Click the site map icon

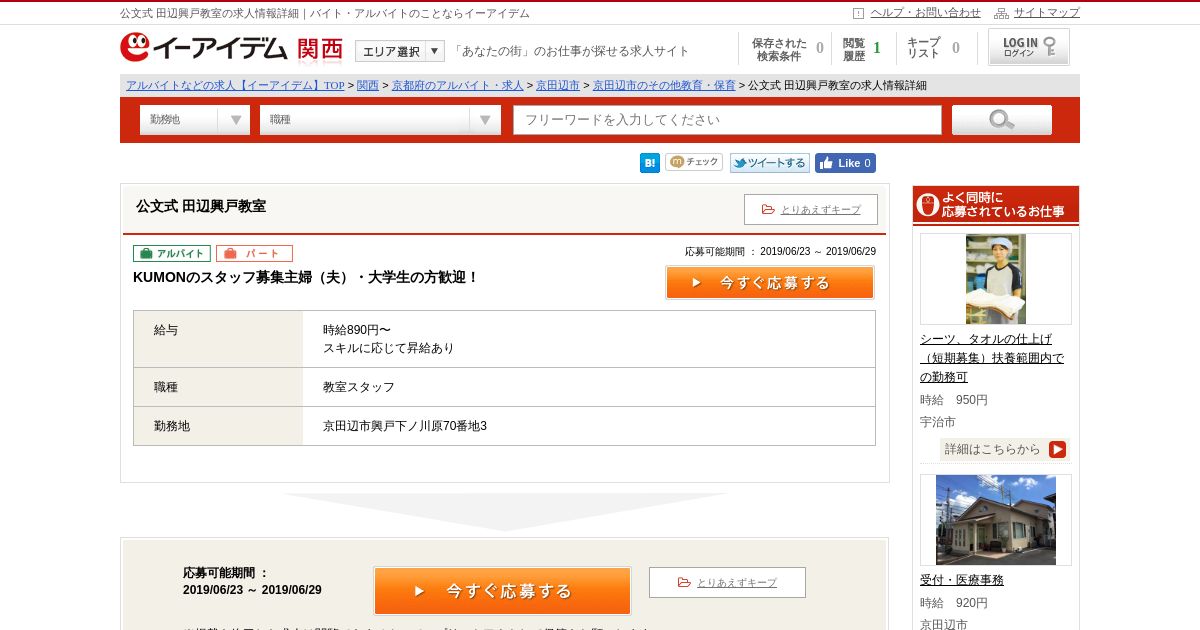pos(1001,13)
